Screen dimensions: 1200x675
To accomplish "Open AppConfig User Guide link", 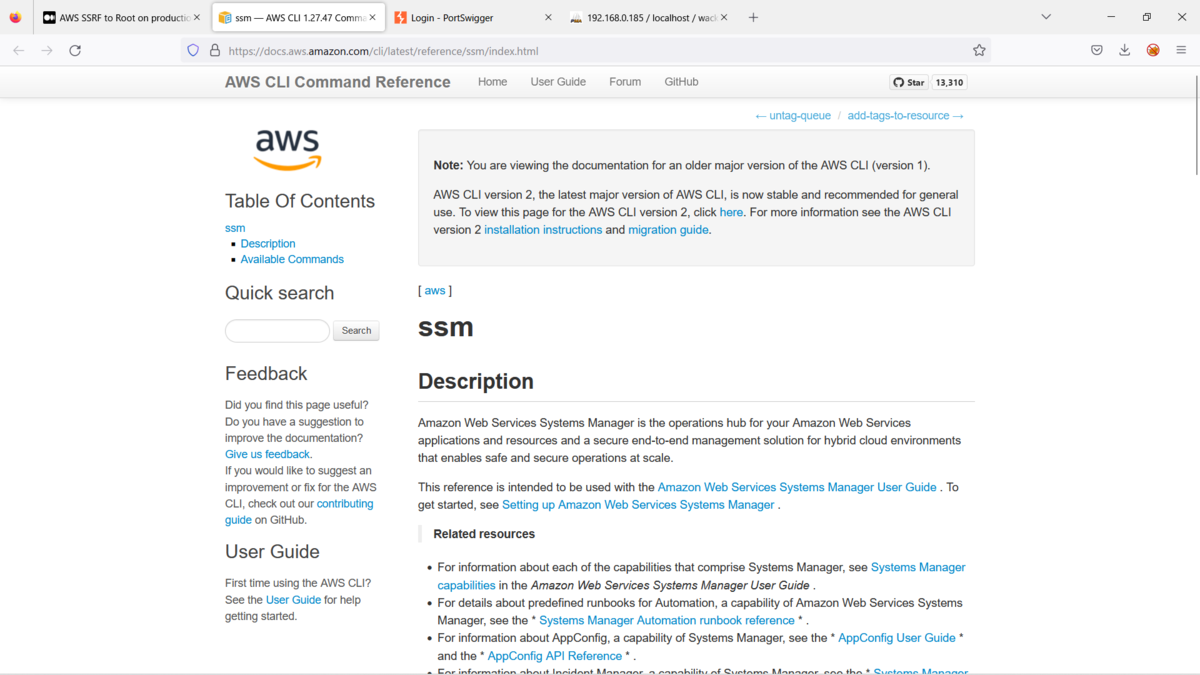I will tap(897, 638).
